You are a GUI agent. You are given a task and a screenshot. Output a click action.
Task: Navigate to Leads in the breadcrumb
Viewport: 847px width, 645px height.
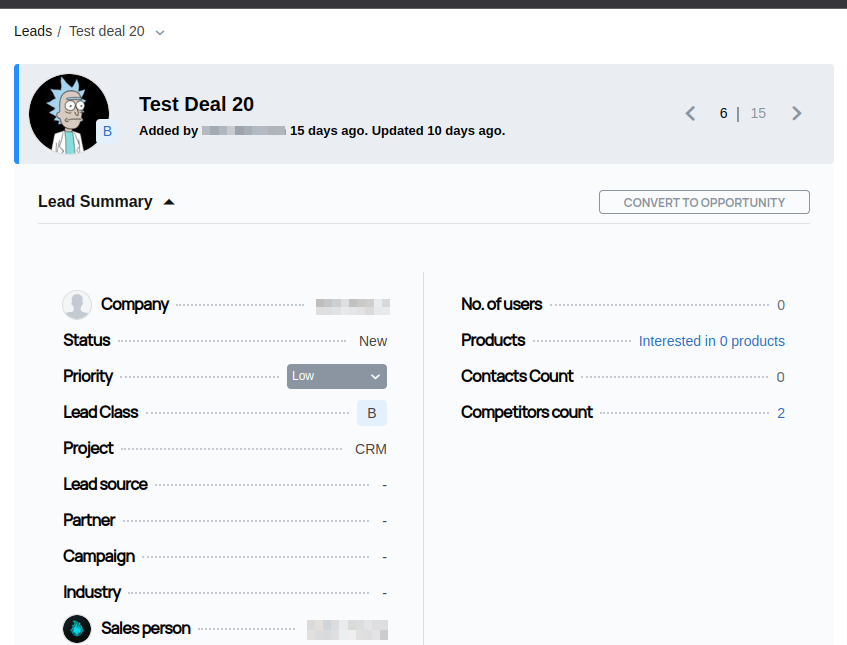coord(33,31)
